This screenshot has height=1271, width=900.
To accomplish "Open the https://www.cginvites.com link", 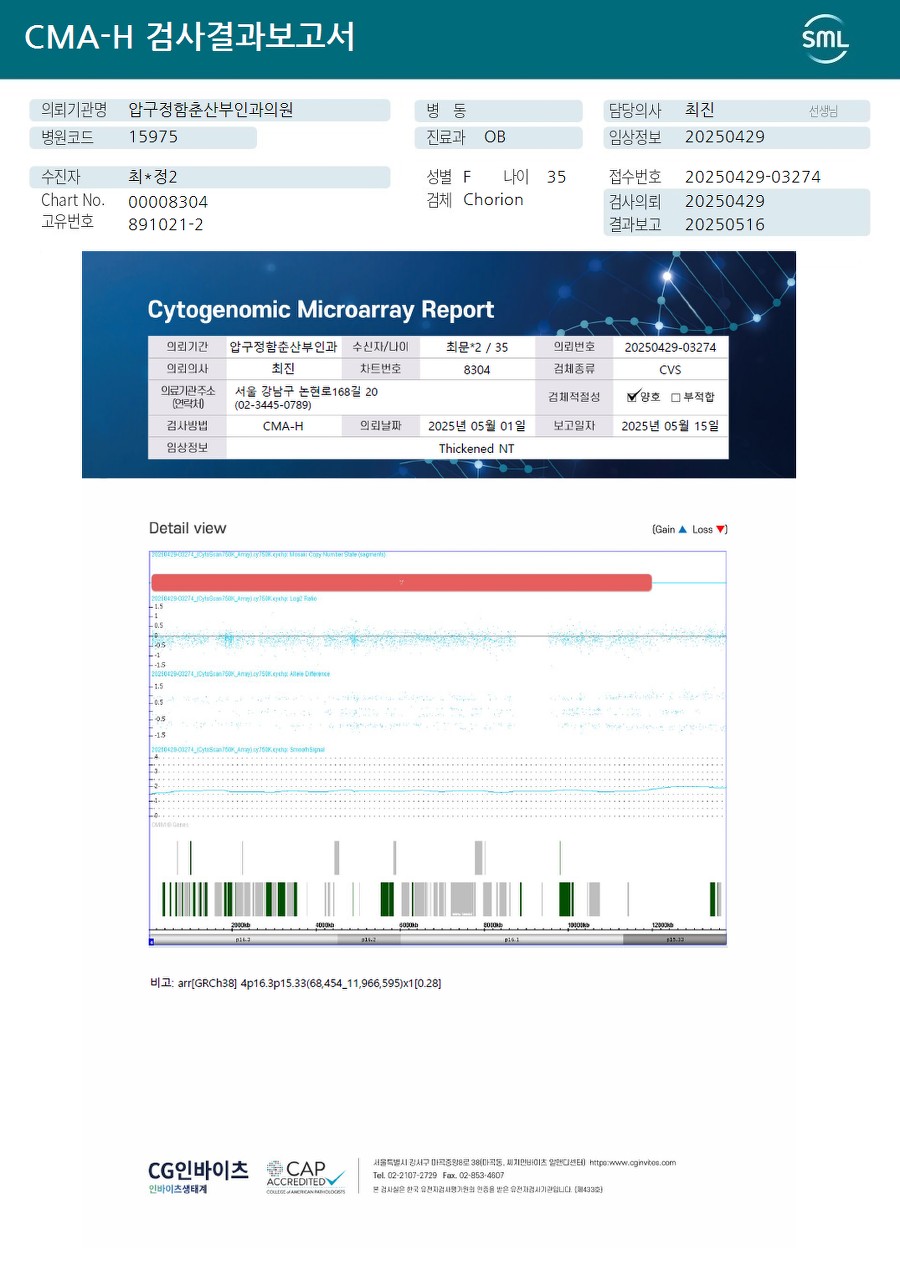I will click(632, 1162).
